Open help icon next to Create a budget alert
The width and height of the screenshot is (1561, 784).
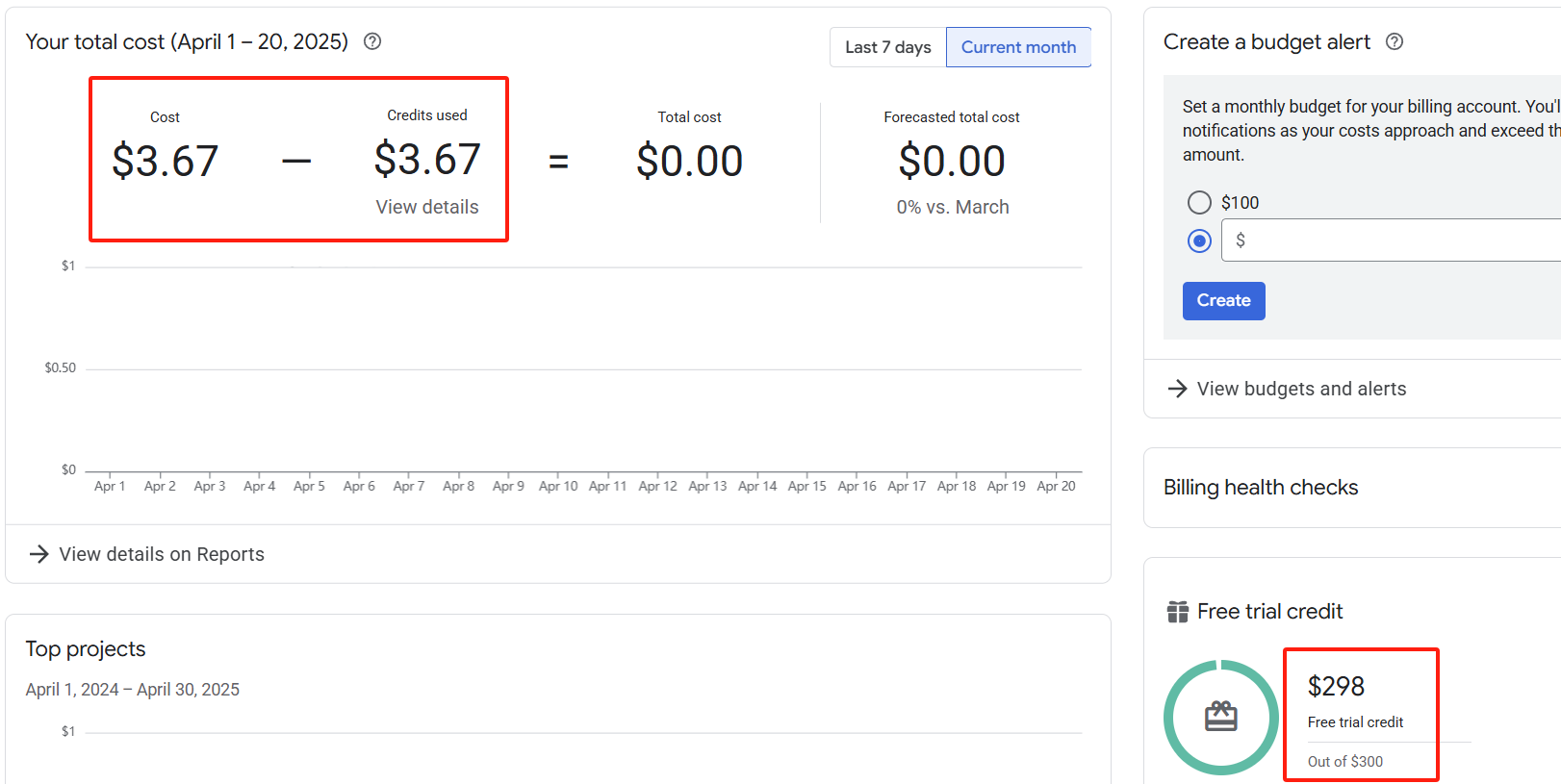(x=1395, y=41)
